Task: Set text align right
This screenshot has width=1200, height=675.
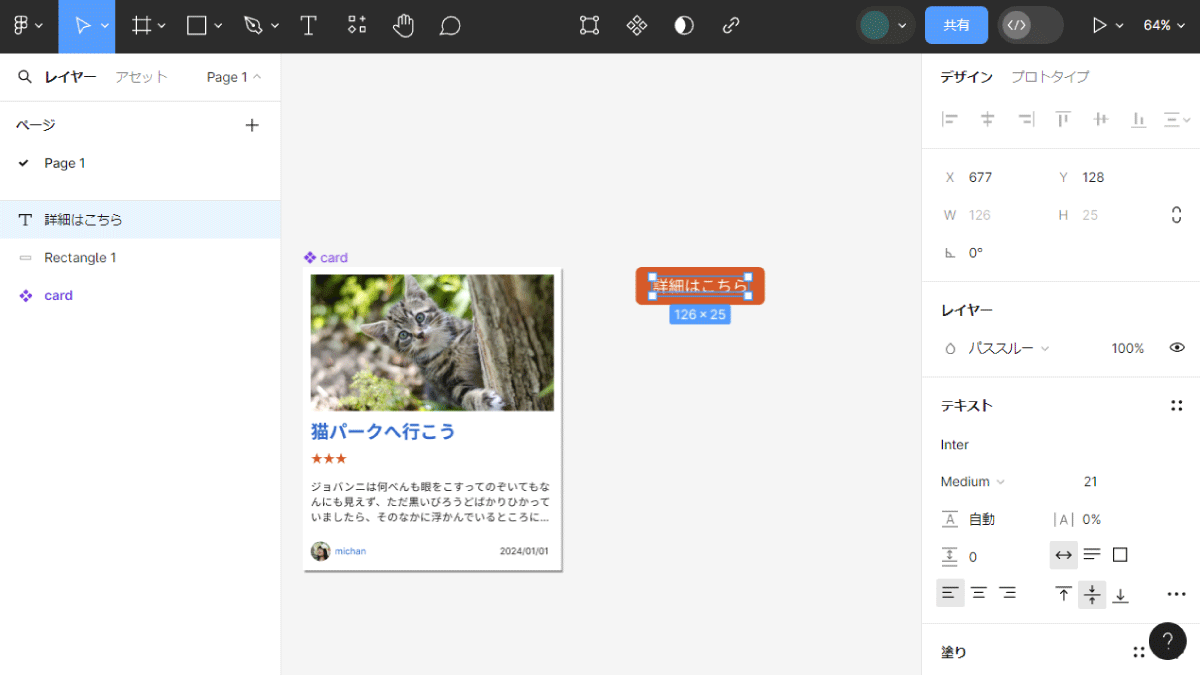Action: [1008, 593]
